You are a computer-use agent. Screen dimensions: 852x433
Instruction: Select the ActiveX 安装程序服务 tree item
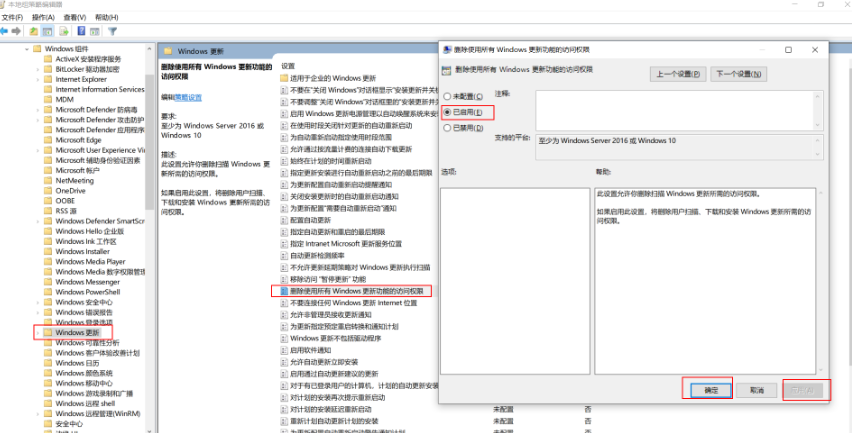point(88,59)
